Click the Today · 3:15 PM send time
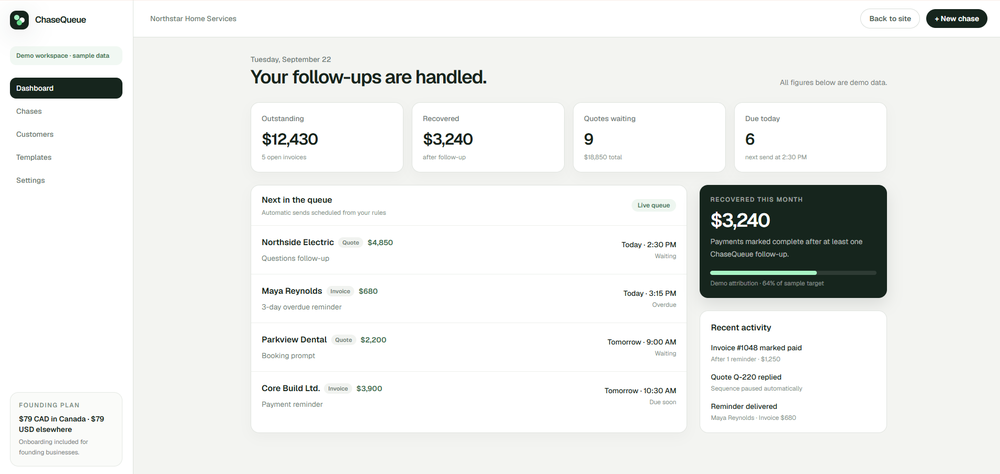 point(649,293)
